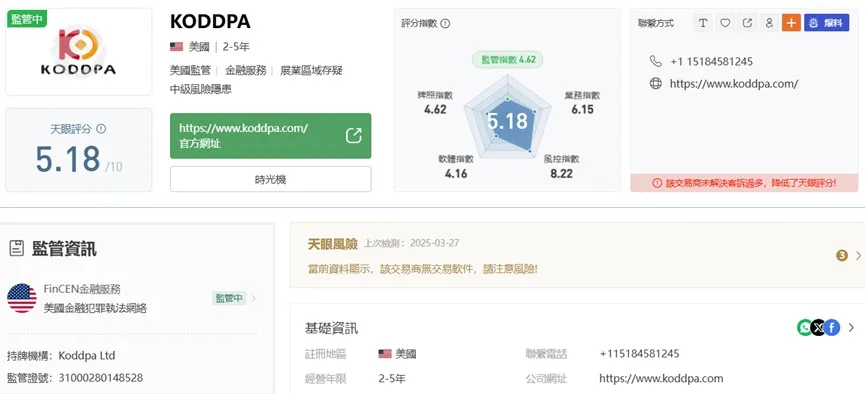Click 聯繫電話 value +115184581245

639,354
